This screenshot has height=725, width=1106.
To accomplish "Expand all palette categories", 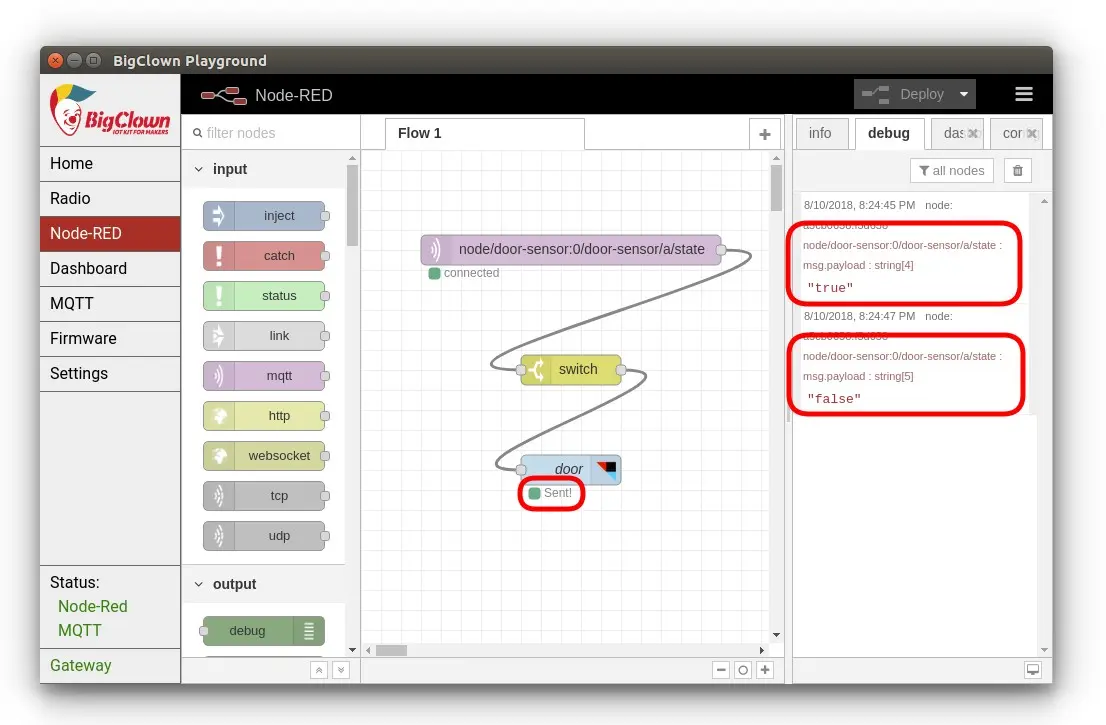I will 341,670.
